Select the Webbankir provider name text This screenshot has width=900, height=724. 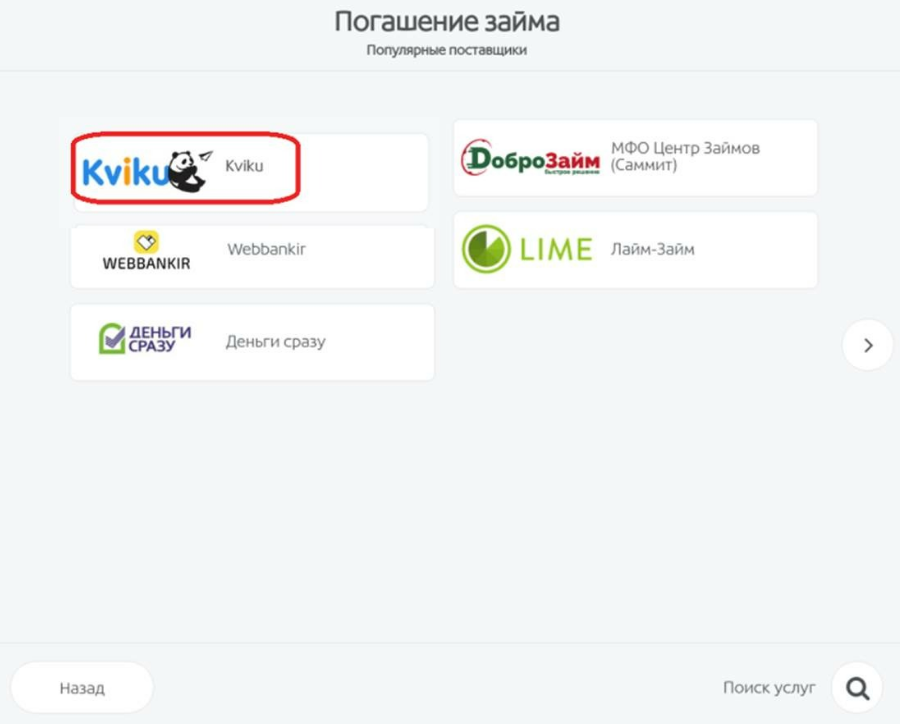[266, 249]
